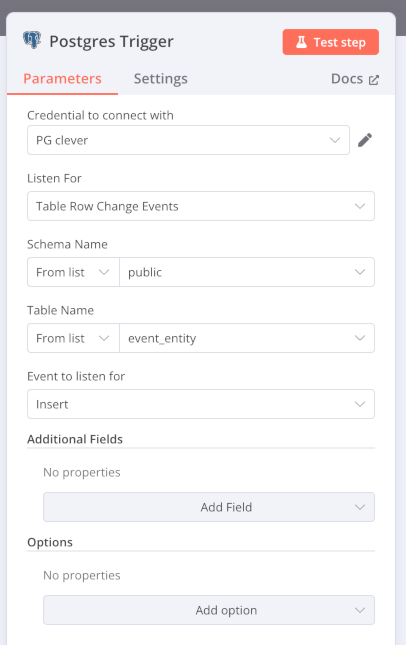Image resolution: width=406 pixels, height=645 pixels.
Task: Click No properties text under Options
Action: pos(82,575)
